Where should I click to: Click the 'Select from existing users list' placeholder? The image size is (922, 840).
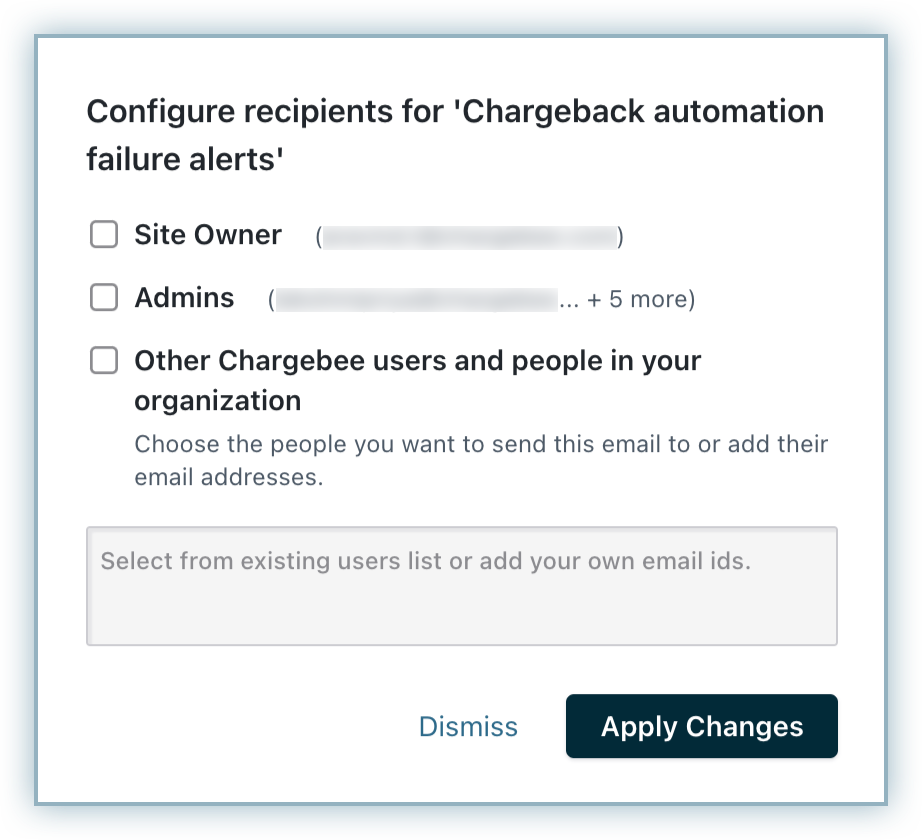425,561
